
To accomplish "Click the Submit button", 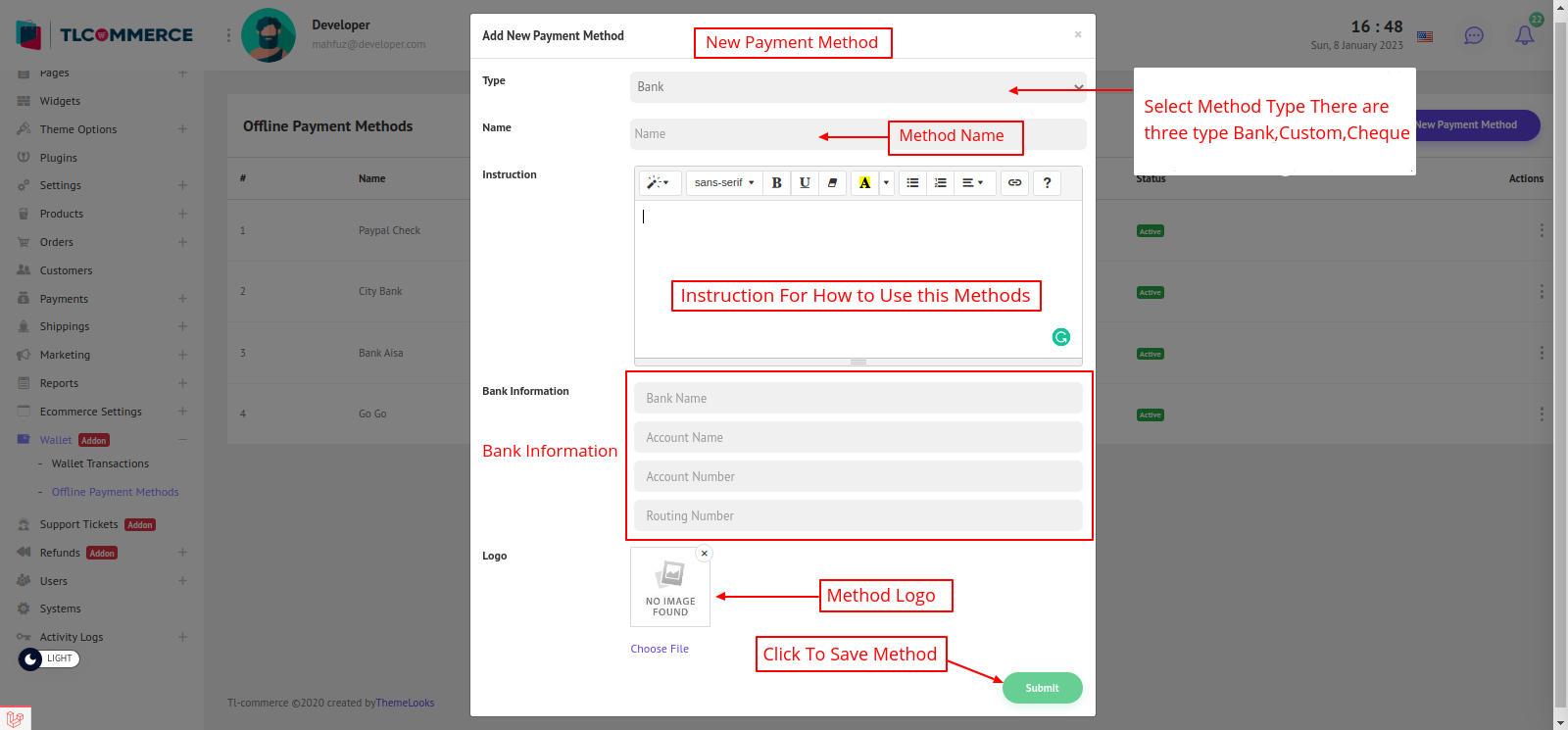I will click(x=1042, y=688).
